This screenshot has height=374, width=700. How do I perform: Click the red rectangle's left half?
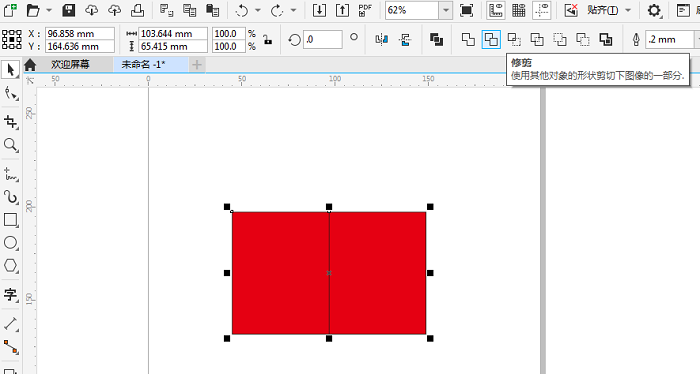click(x=280, y=273)
